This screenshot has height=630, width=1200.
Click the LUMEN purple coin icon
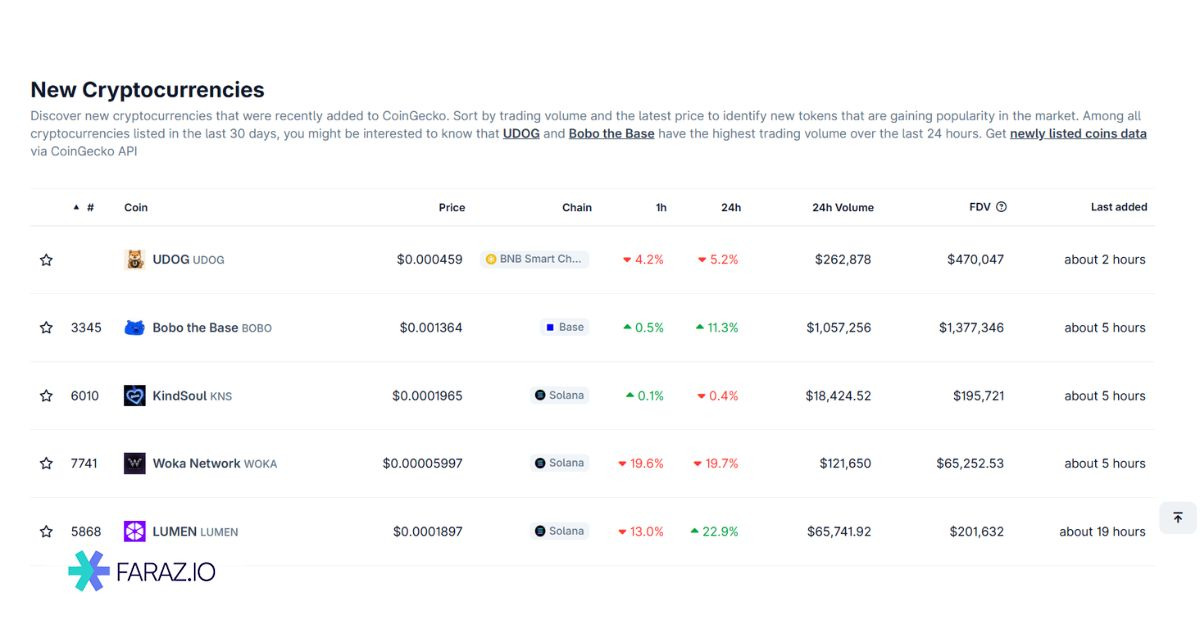pyautogui.click(x=134, y=532)
